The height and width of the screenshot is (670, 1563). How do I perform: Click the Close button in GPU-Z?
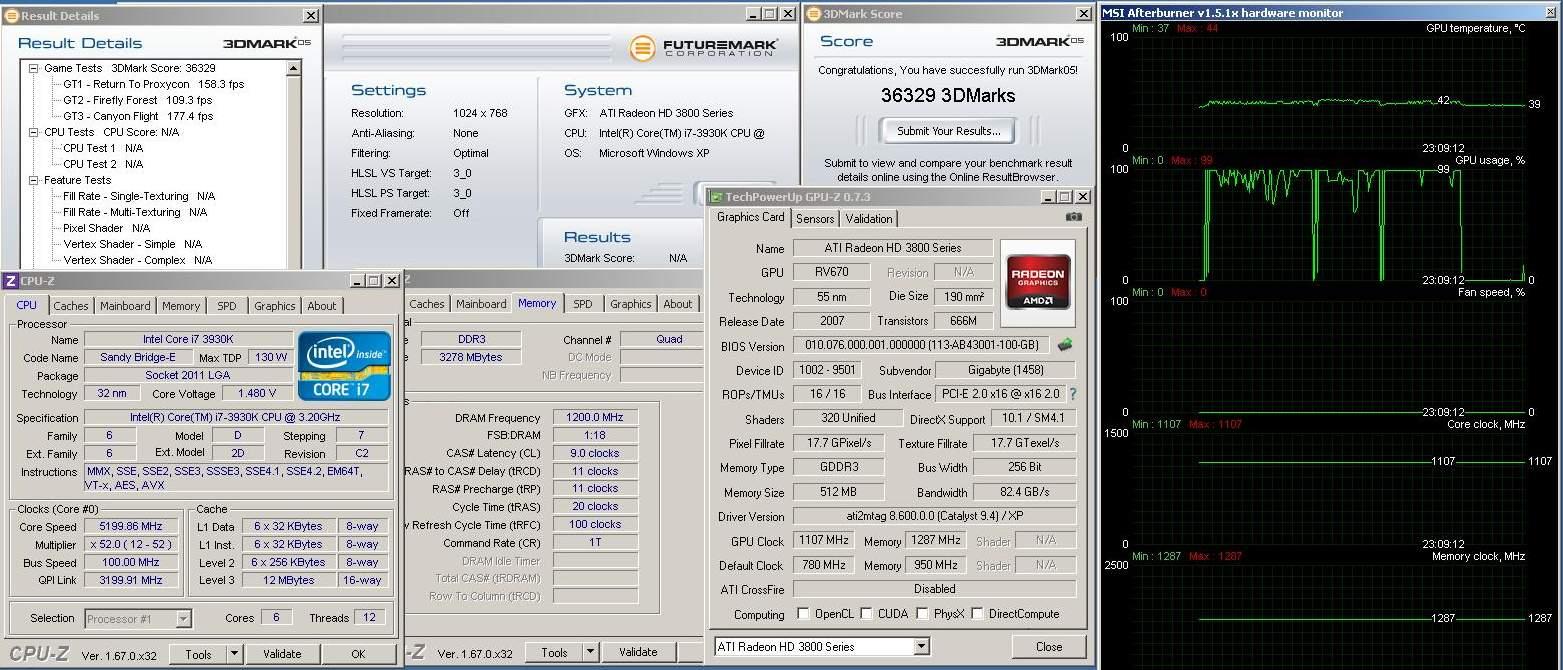pyautogui.click(x=1049, y=647)
